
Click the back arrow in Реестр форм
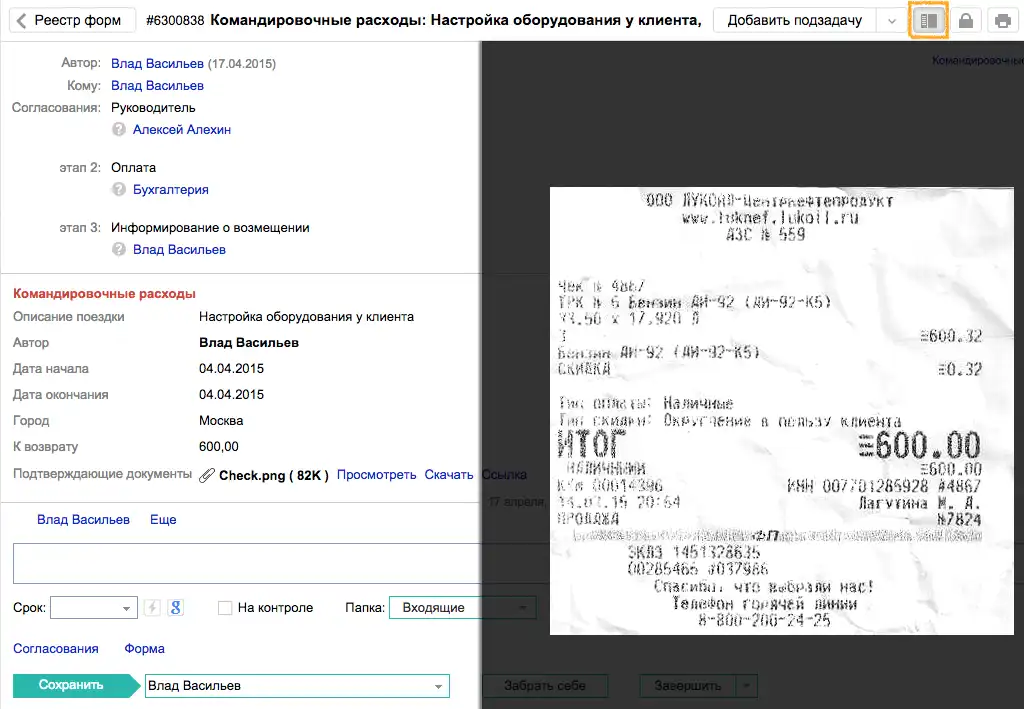[x=22, y=21]
